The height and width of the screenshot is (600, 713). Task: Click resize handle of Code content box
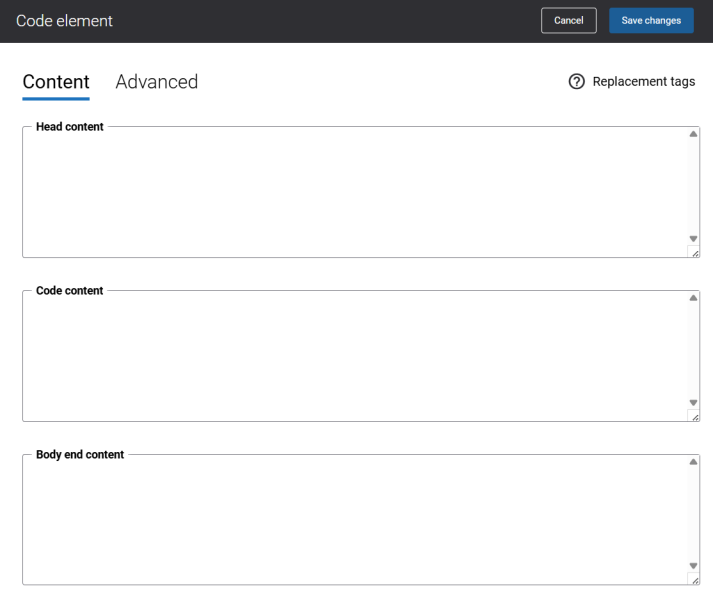tap(694, 417)
